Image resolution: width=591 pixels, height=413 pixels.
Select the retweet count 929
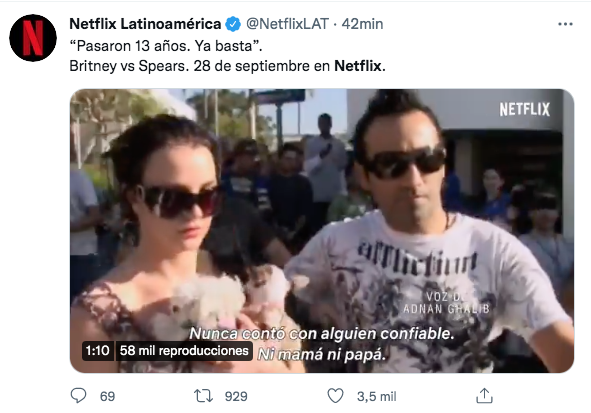236,396
